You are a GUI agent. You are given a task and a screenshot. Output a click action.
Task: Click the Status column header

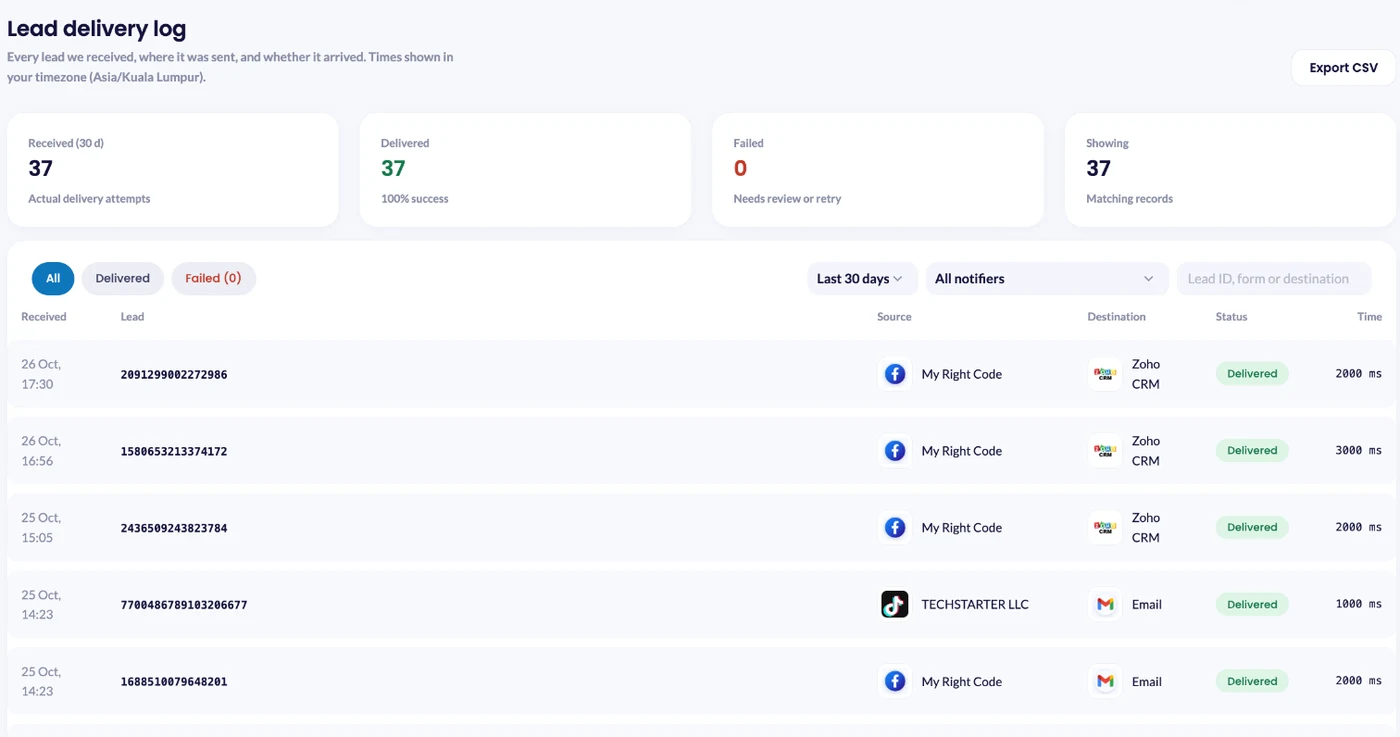(x=1231, y=317)
